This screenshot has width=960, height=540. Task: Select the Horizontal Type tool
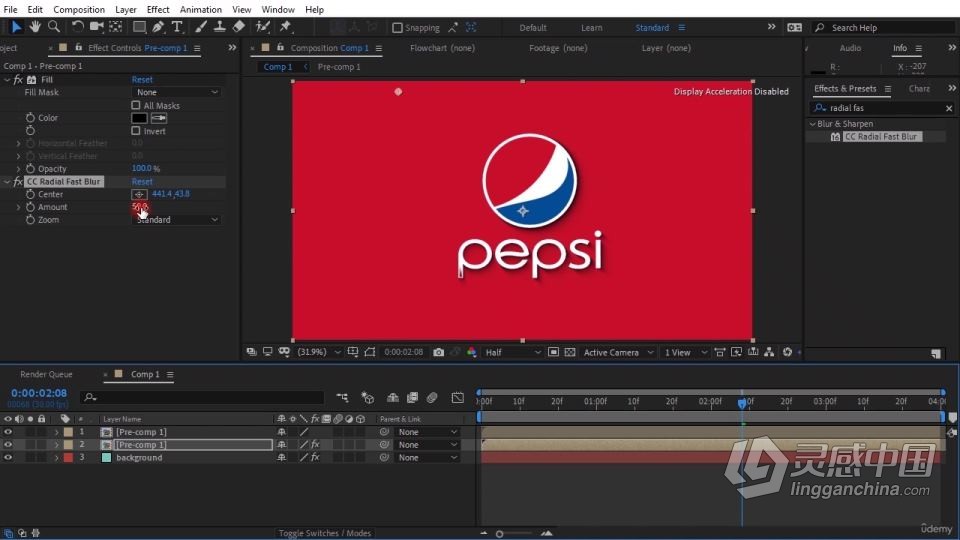[x=177, y=26]
